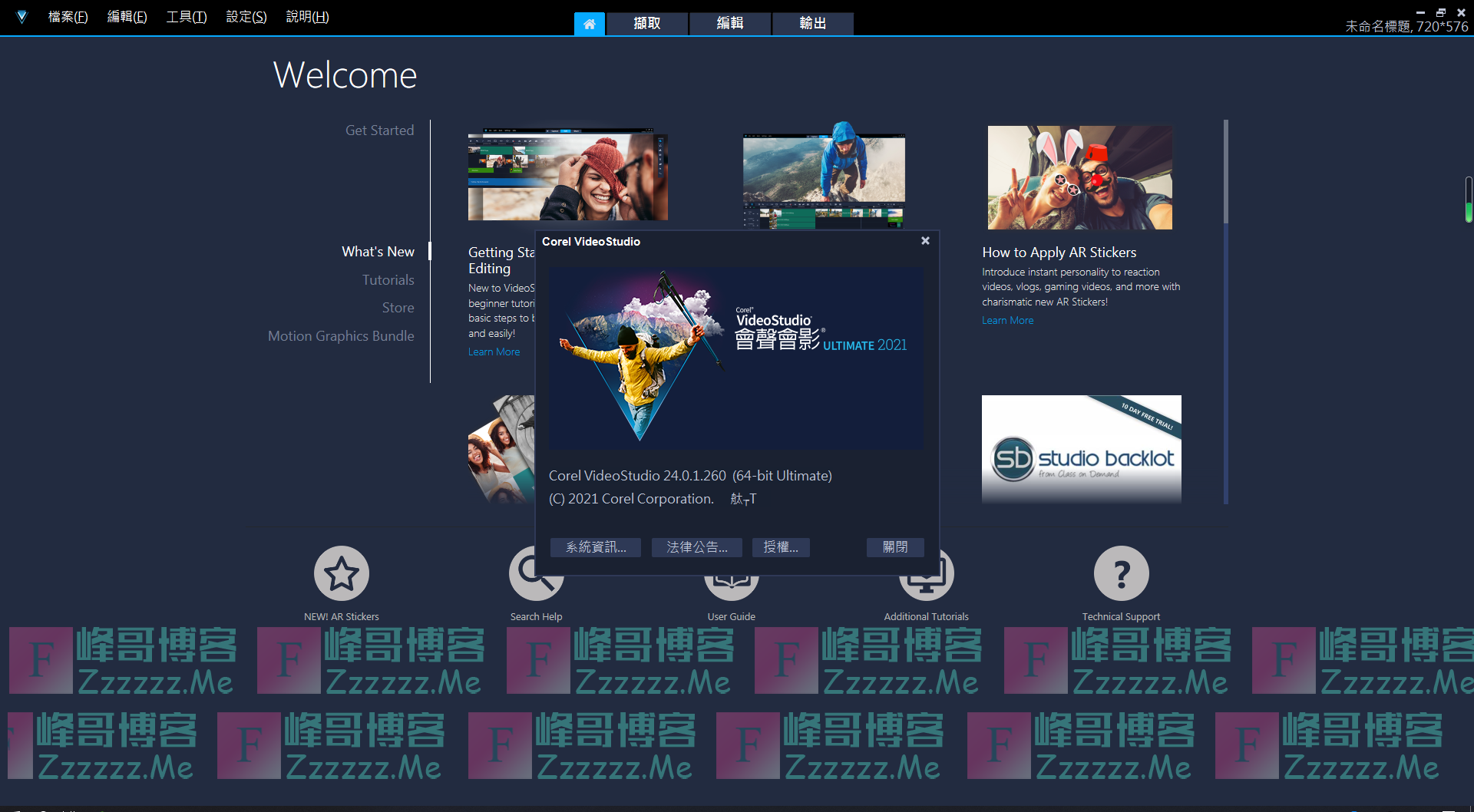The height and width of the screenshot is (812, 1474).
Task: Open the 檔案 (File) menu
Action: [68, 17]
